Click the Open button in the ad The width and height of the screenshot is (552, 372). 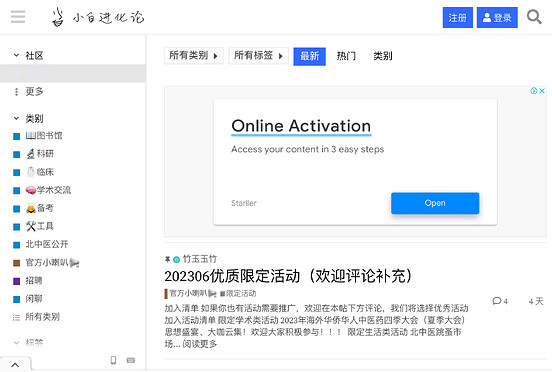[x=435, y=203]
